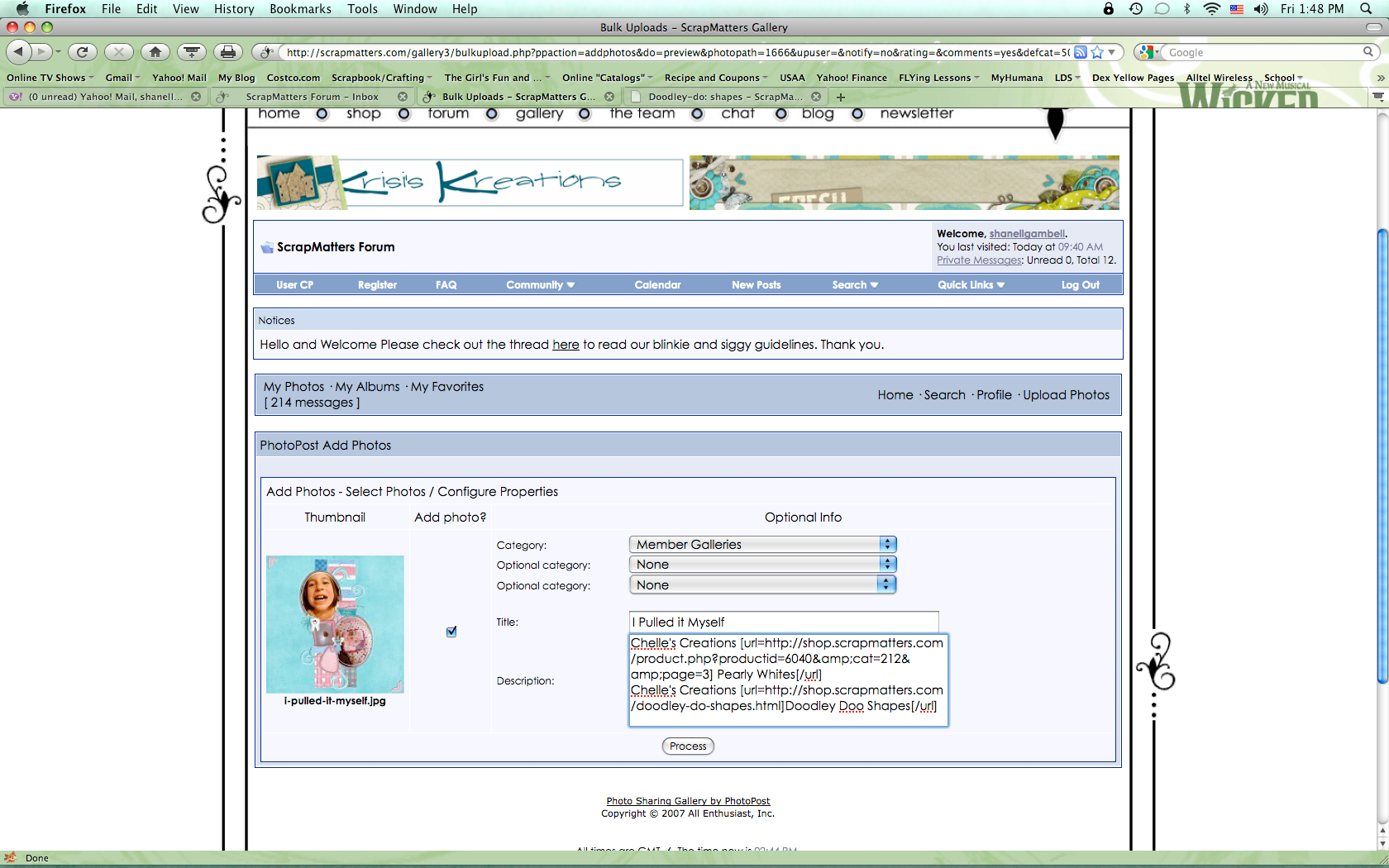Click the i-pulled-it-myself.jpg thumbnail
The height and width of the screenshot is (868, 1389).
(x=335, y=624)
